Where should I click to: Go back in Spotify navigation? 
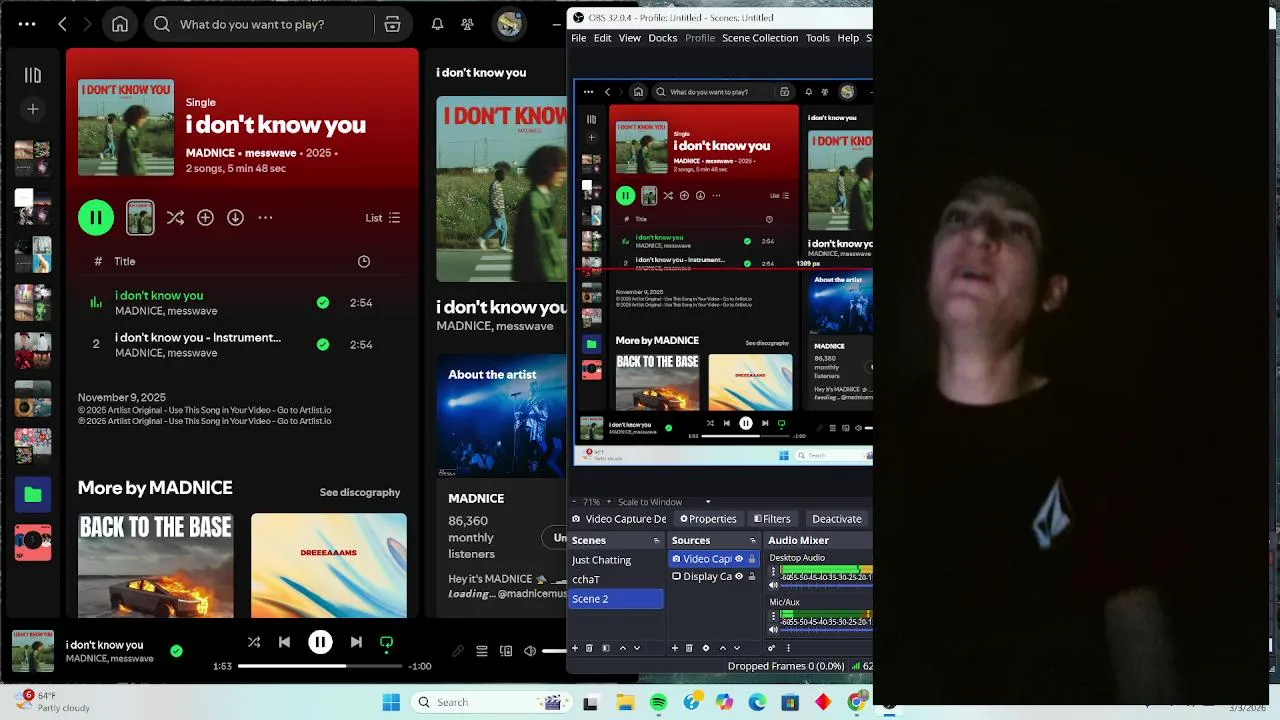coord(62,24)
